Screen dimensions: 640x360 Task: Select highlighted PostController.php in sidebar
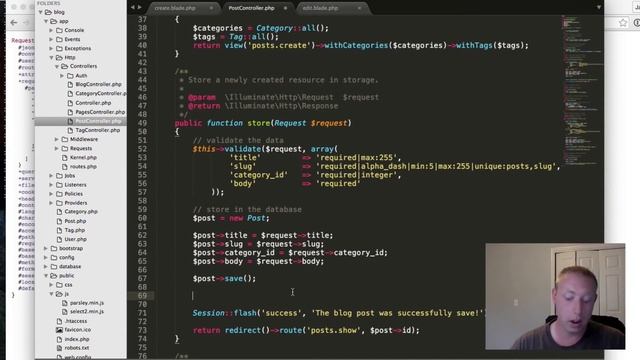(98, 121)
